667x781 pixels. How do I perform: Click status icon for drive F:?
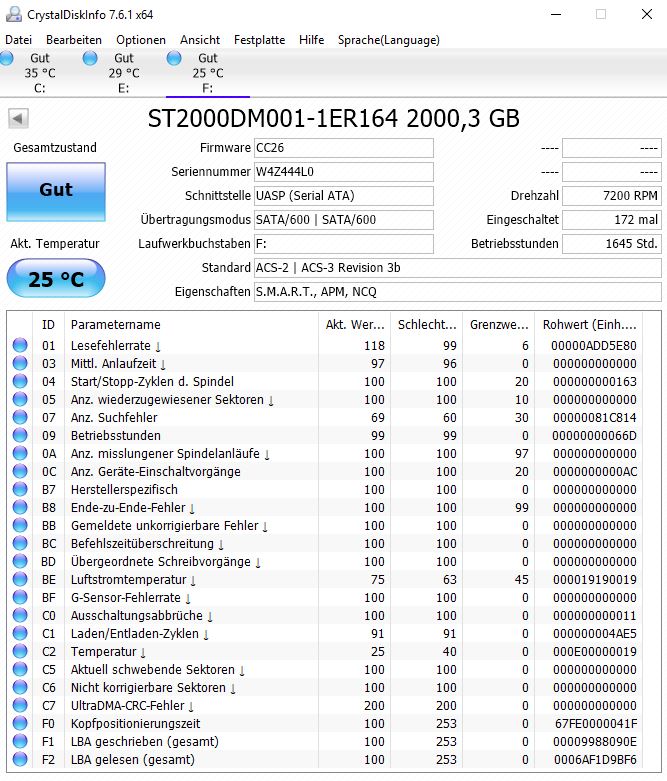174,58
